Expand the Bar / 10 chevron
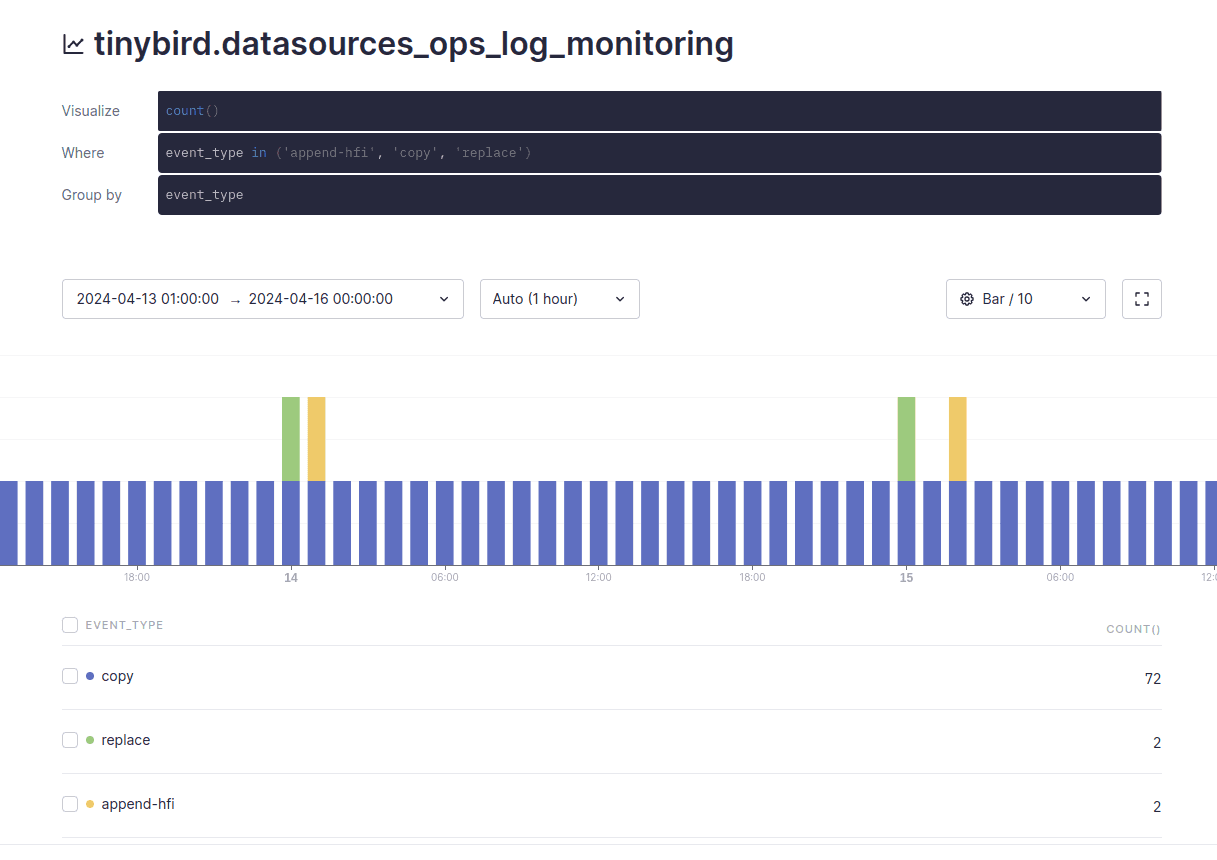 point(1086,299)
